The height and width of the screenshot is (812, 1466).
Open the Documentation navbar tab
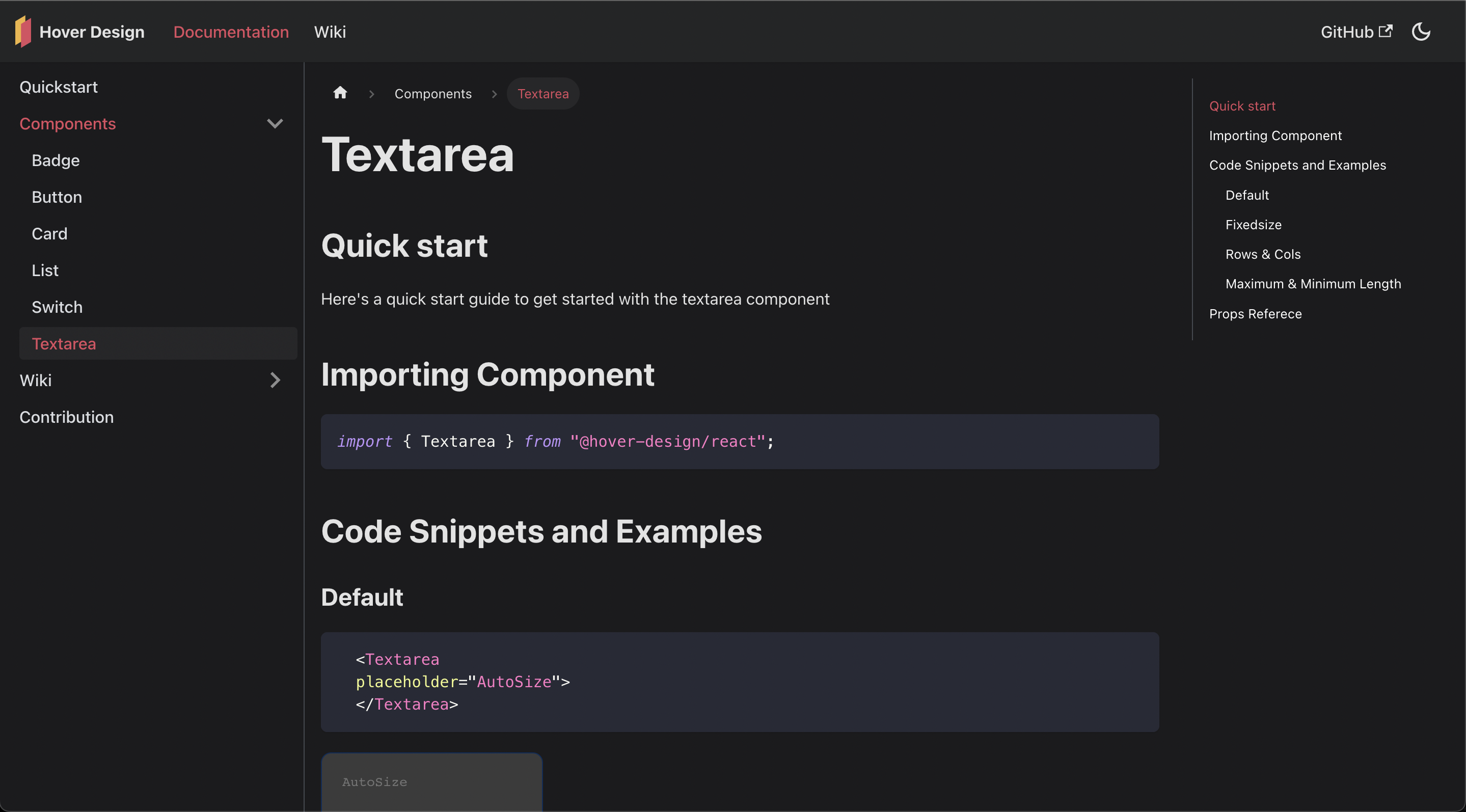tap(231, 32)
